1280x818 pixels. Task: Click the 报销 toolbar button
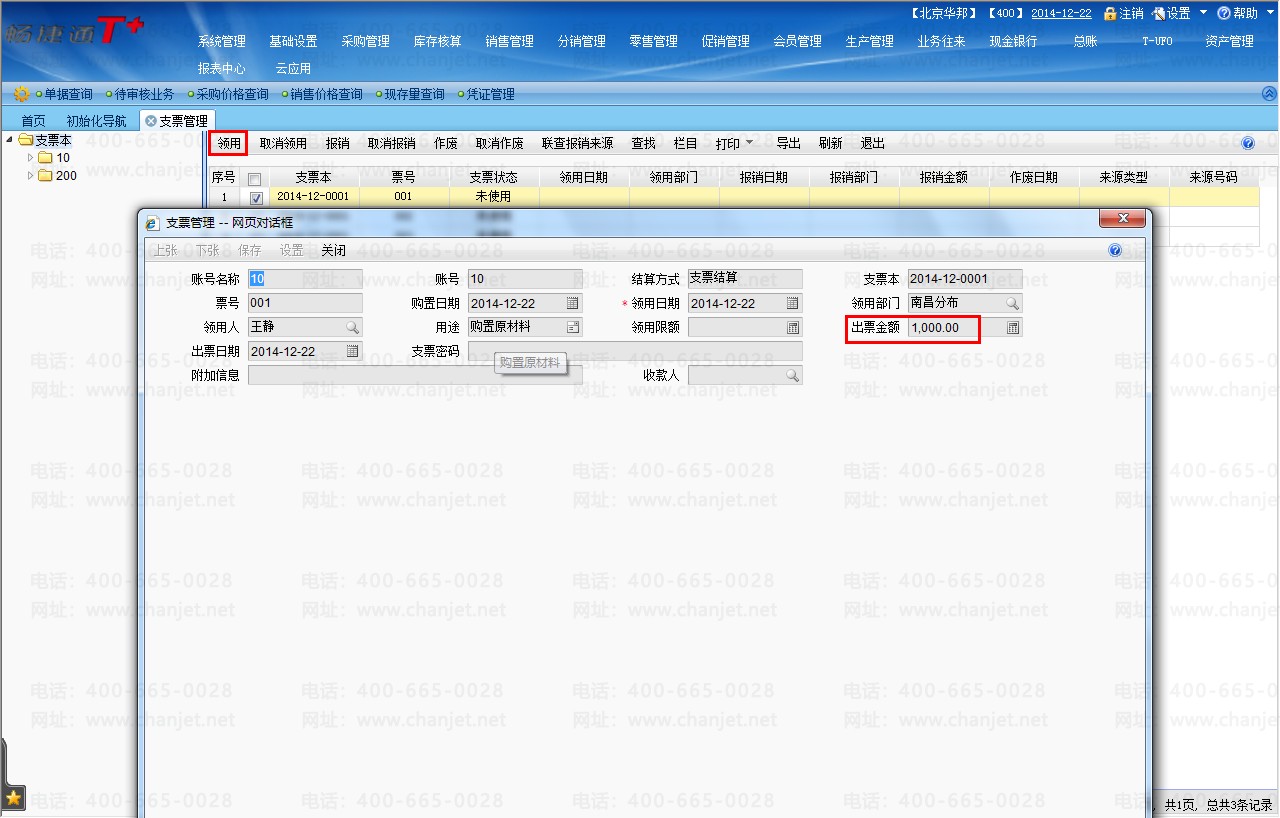[338, 143]
